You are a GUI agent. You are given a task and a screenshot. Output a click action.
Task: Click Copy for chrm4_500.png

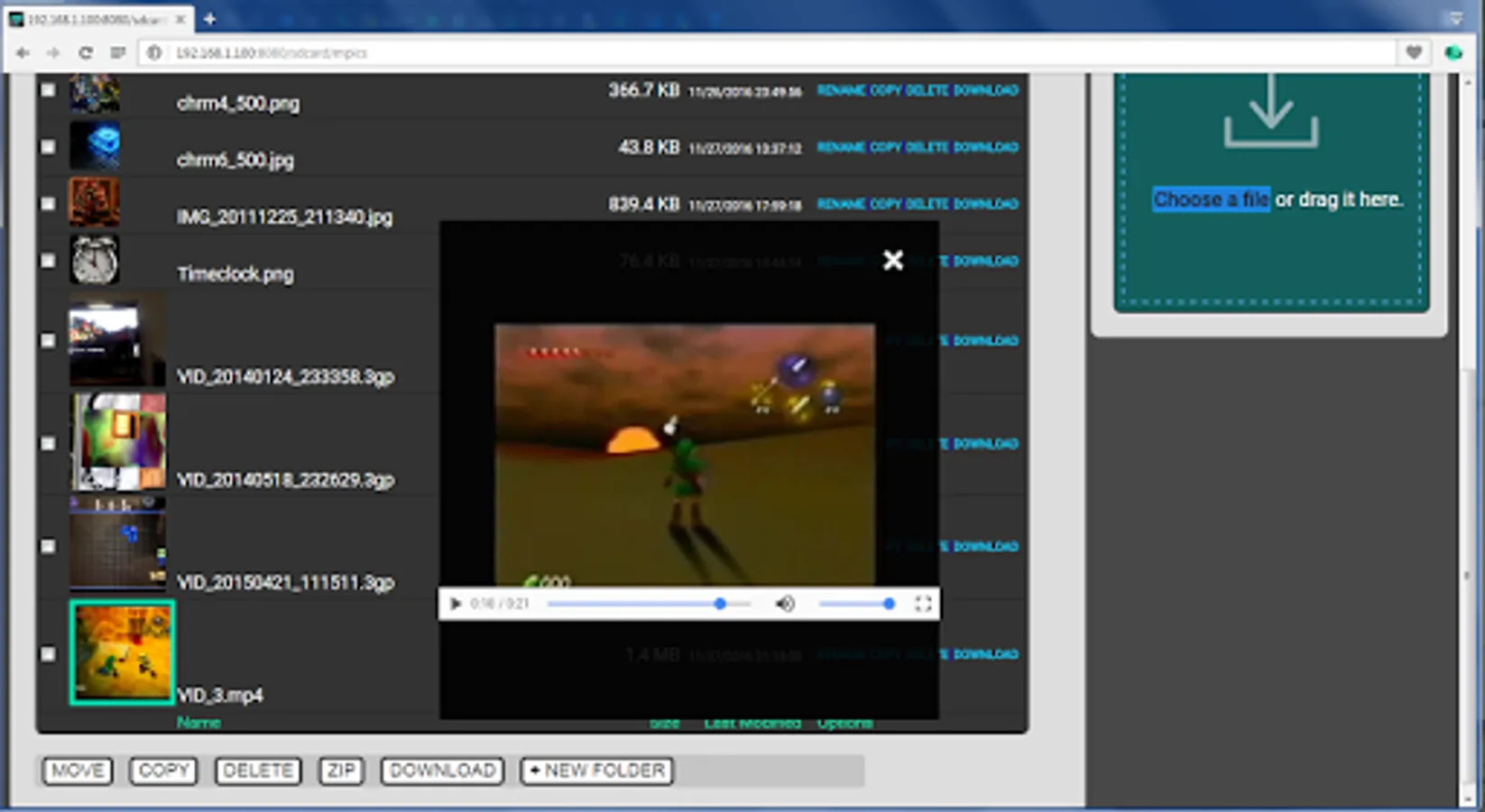885,90
